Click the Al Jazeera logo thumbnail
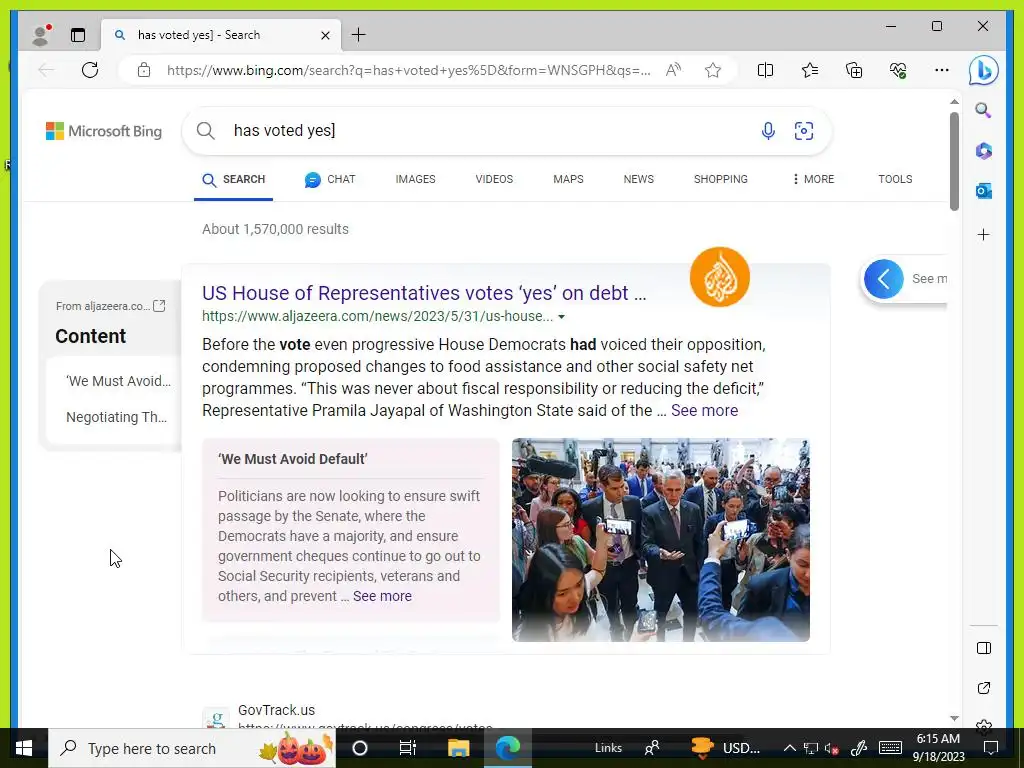The image size is (1024, 768). point(720,277)
